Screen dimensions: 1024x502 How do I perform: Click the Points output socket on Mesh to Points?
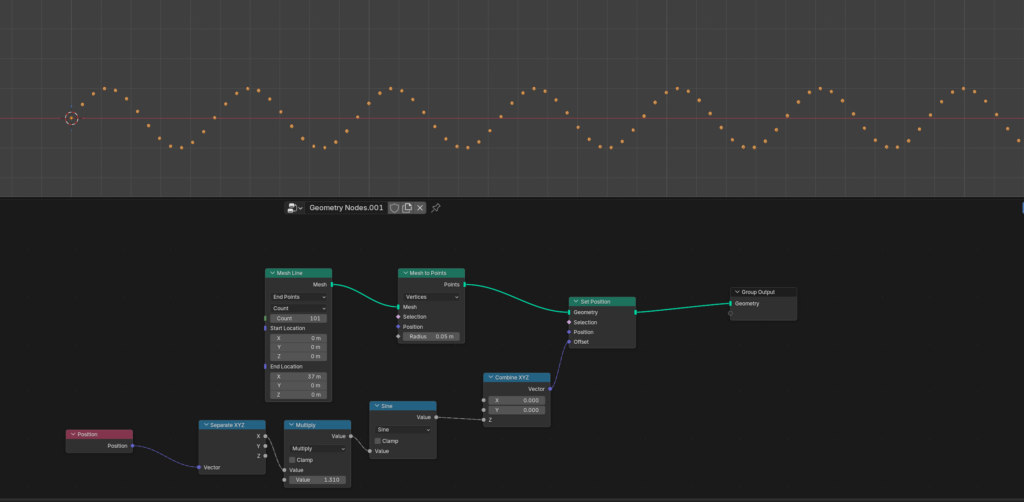click(x=464, y=285)
